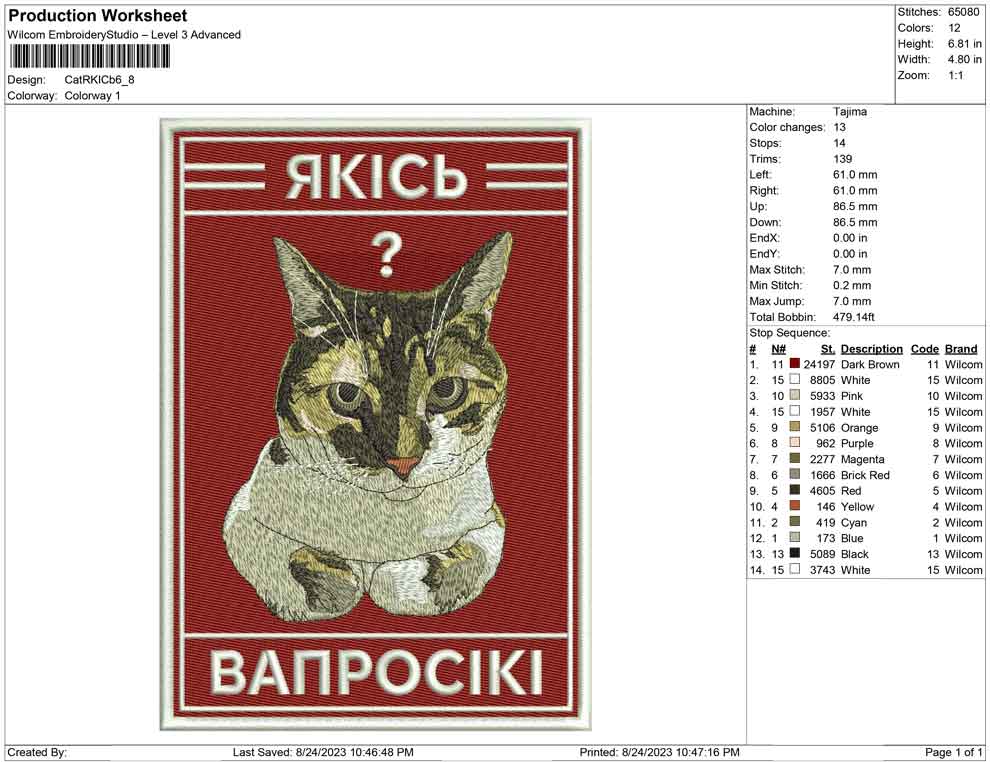Click the Colorway 1 field
Viewport: 990px width, 762px height.
[96, 96]
